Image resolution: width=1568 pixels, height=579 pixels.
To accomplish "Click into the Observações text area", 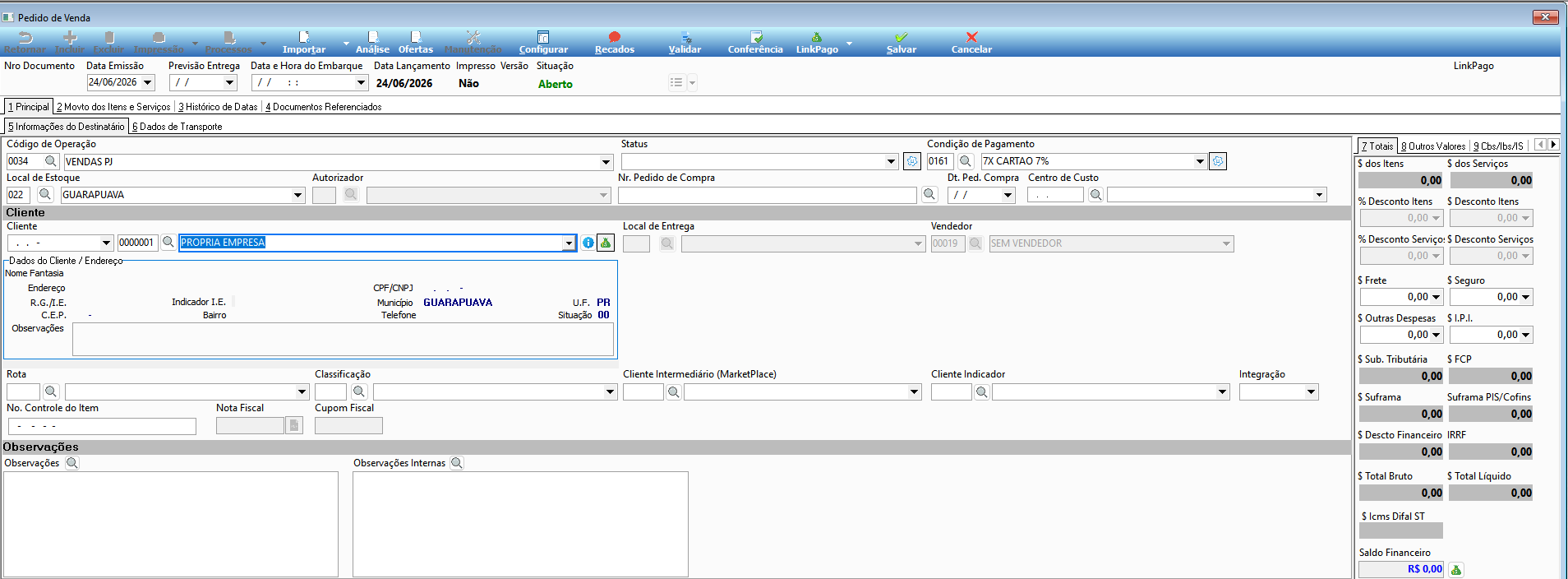I will (x=171, y=524).
